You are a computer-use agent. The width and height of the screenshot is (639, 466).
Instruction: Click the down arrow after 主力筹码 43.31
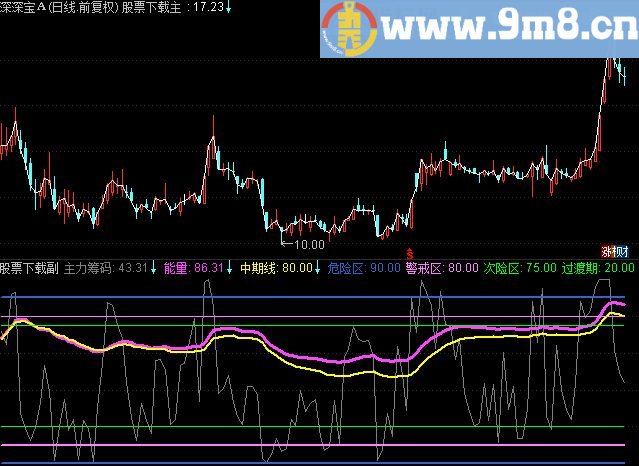(154, 268)
